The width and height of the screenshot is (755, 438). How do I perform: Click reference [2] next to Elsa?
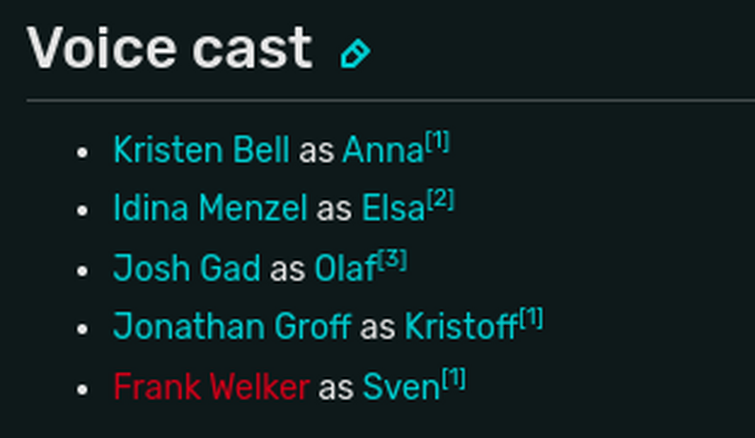[440, 201]
